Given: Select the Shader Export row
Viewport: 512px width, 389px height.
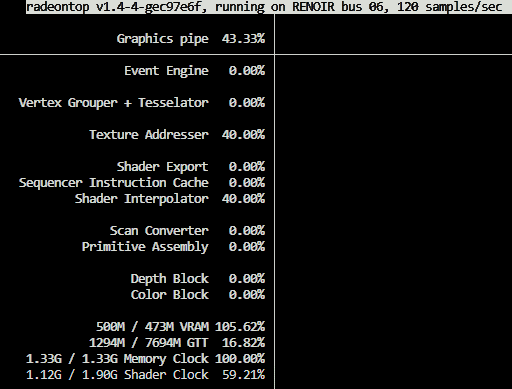Looking at the screenshot, I should click(191, 167).
